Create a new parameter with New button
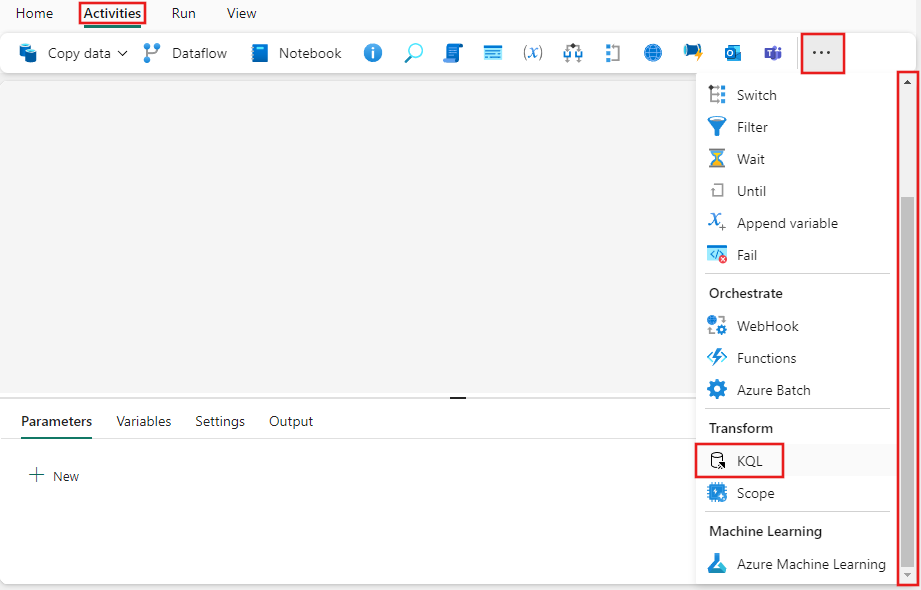921x590 pixels. pos(54,476)
